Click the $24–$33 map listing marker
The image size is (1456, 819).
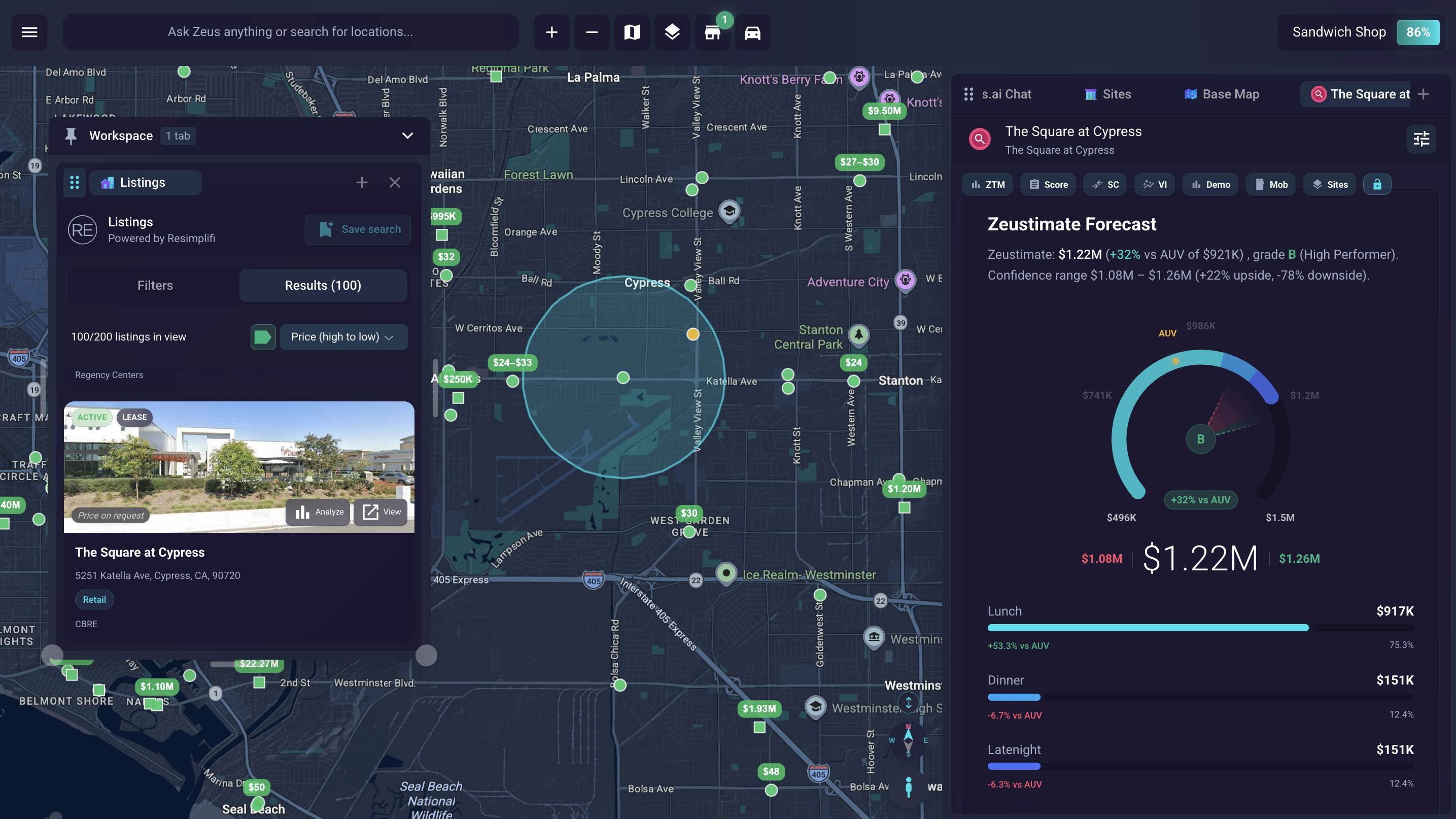click(x=512, y=362)
